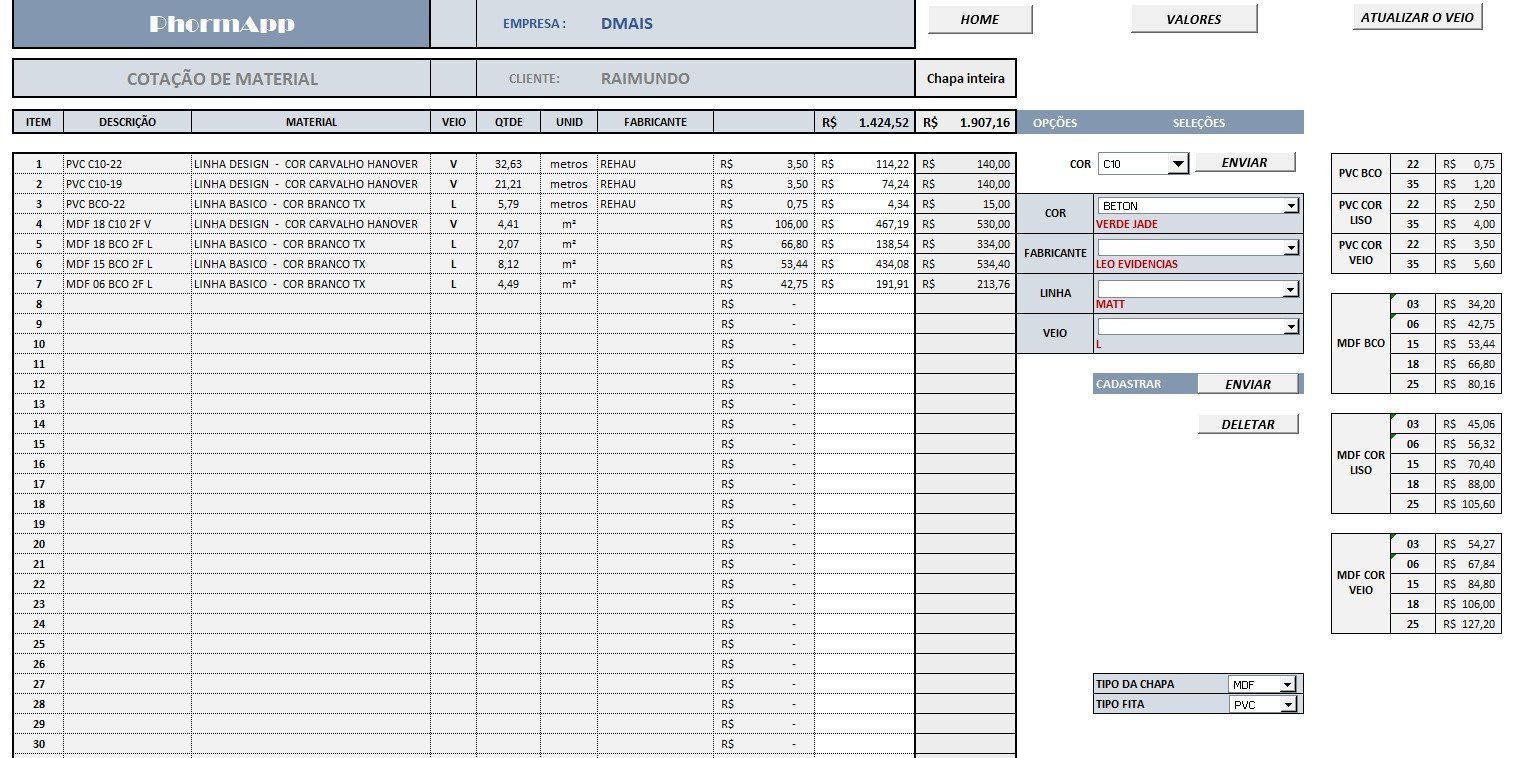This screenshot has width=1523, height=758.
Task: Expand the LINHA dropdown list
Action: coord(1291,289)
